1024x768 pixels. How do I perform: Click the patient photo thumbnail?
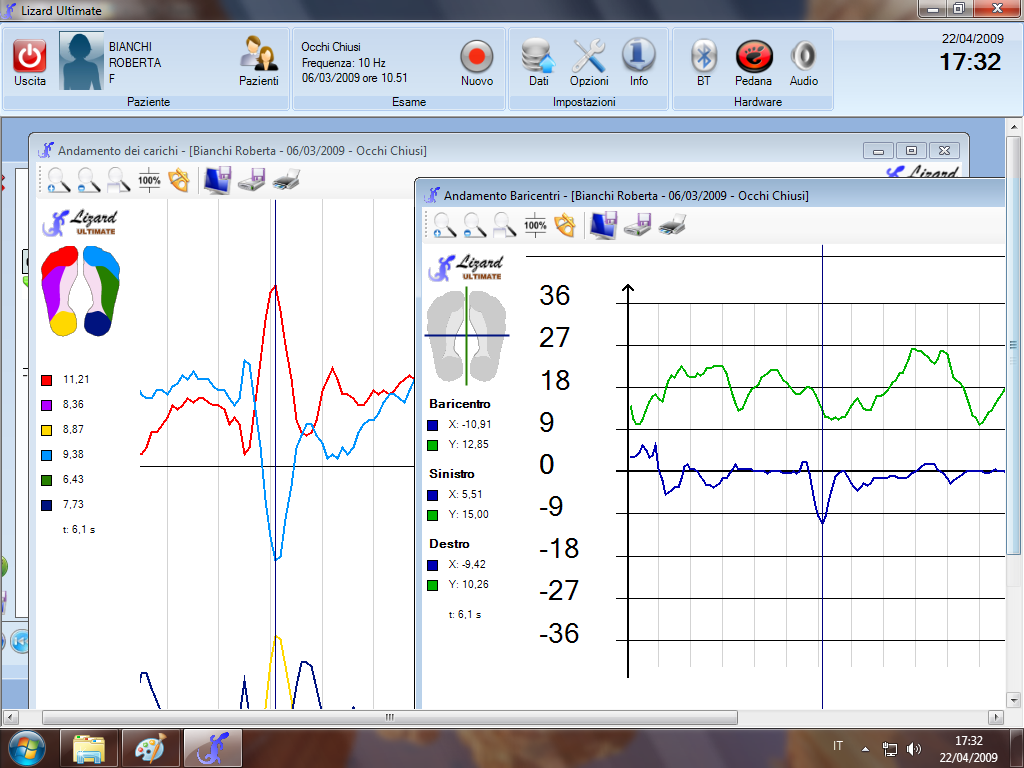click(x=81, y=62)
